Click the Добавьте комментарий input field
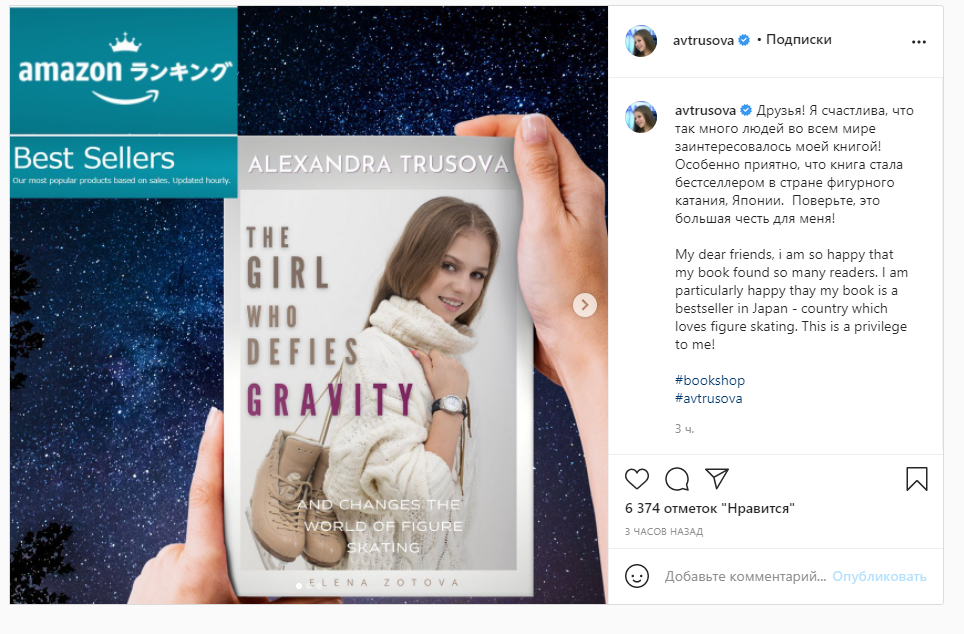This screenshot has height=634, width=964. (x=745, y=576)
